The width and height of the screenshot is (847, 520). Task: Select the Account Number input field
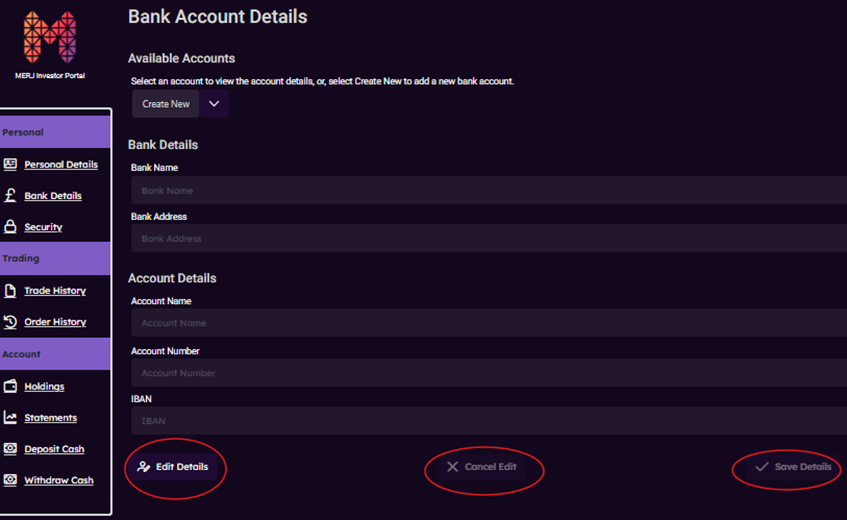[x=488, y=373]
